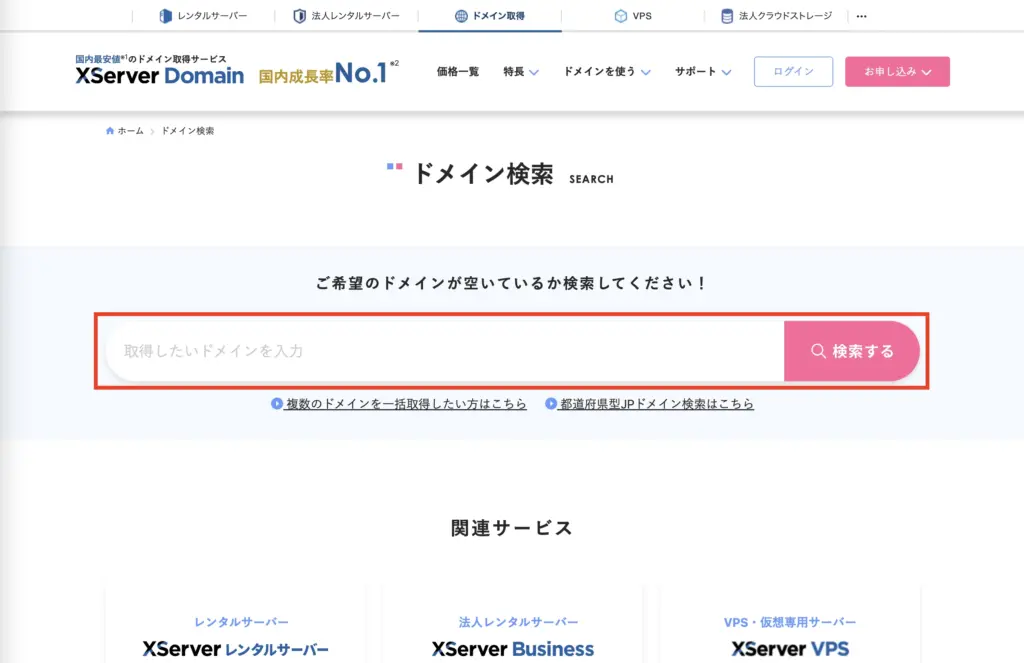The width and height of the screenshot is (1024, 663).
Task: Open the 法人レンタルサーバー top tab
Action: pos(347,16)
